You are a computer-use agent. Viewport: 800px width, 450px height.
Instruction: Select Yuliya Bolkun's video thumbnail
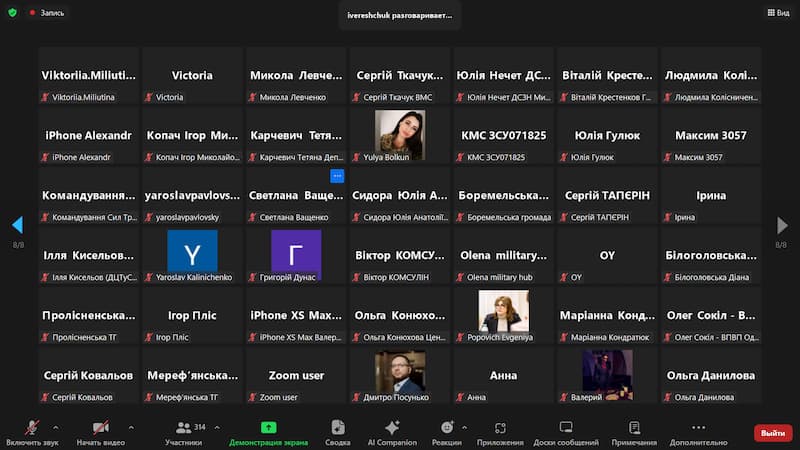pyautogui.click(x=399, y=131)
